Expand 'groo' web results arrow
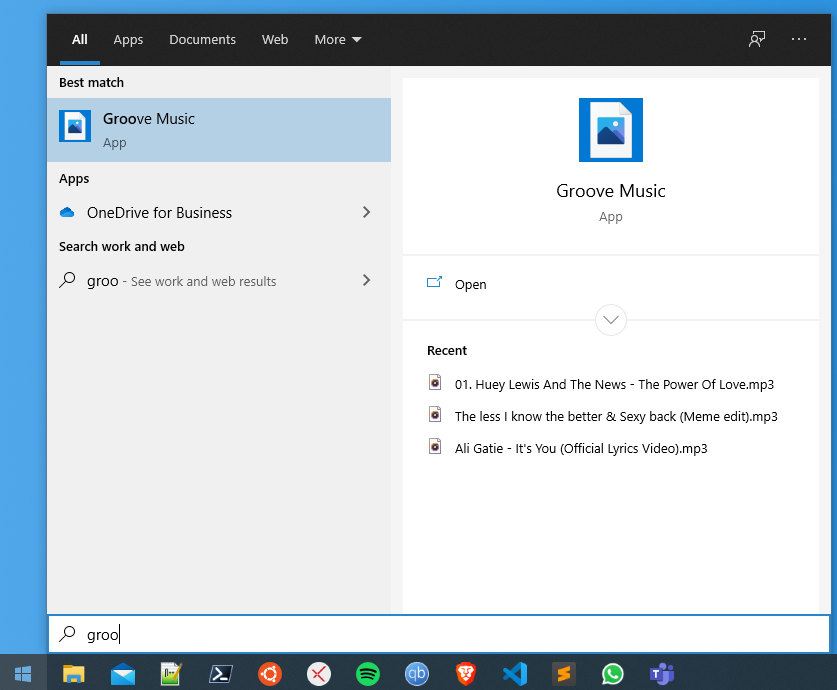The height and width of the screenshot is (690, 837). click(x=366, y=281)
